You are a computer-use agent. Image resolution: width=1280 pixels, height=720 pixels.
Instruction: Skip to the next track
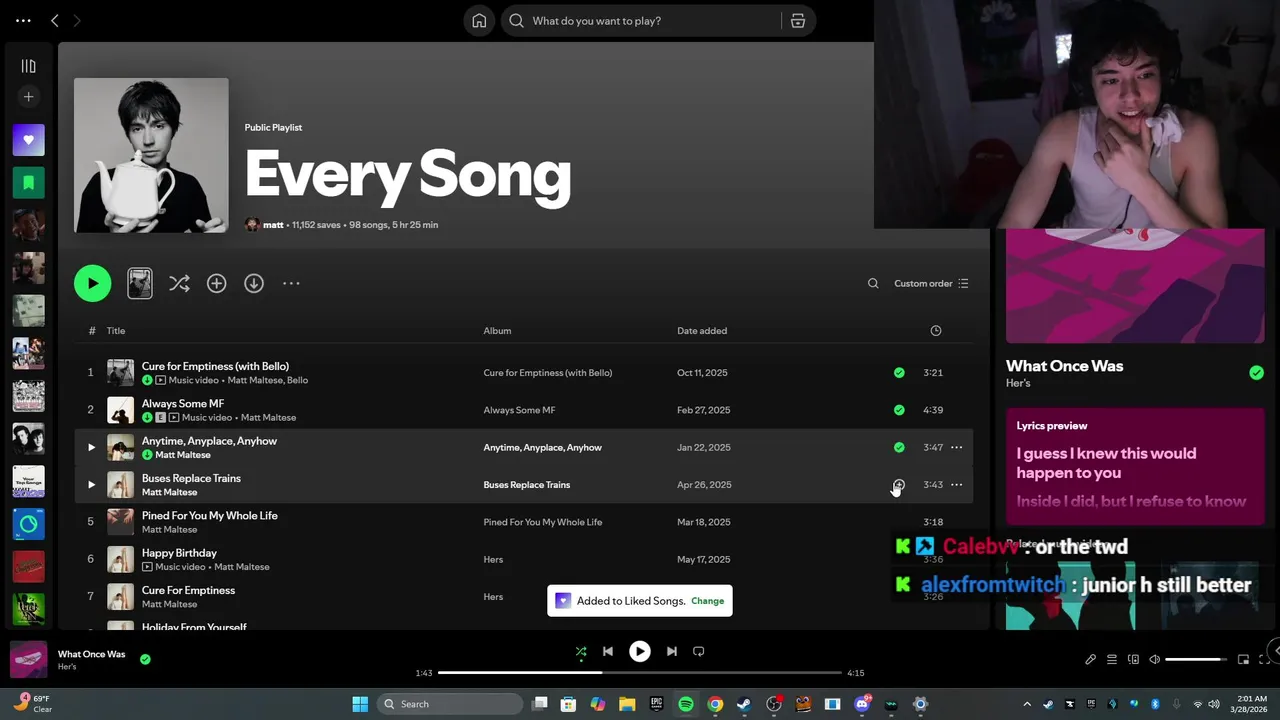(x=672, y=651)
